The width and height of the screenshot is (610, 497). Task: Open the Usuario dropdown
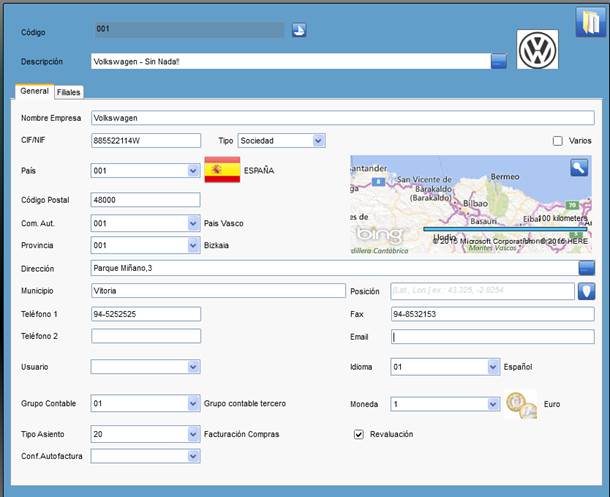pos(193,367)
